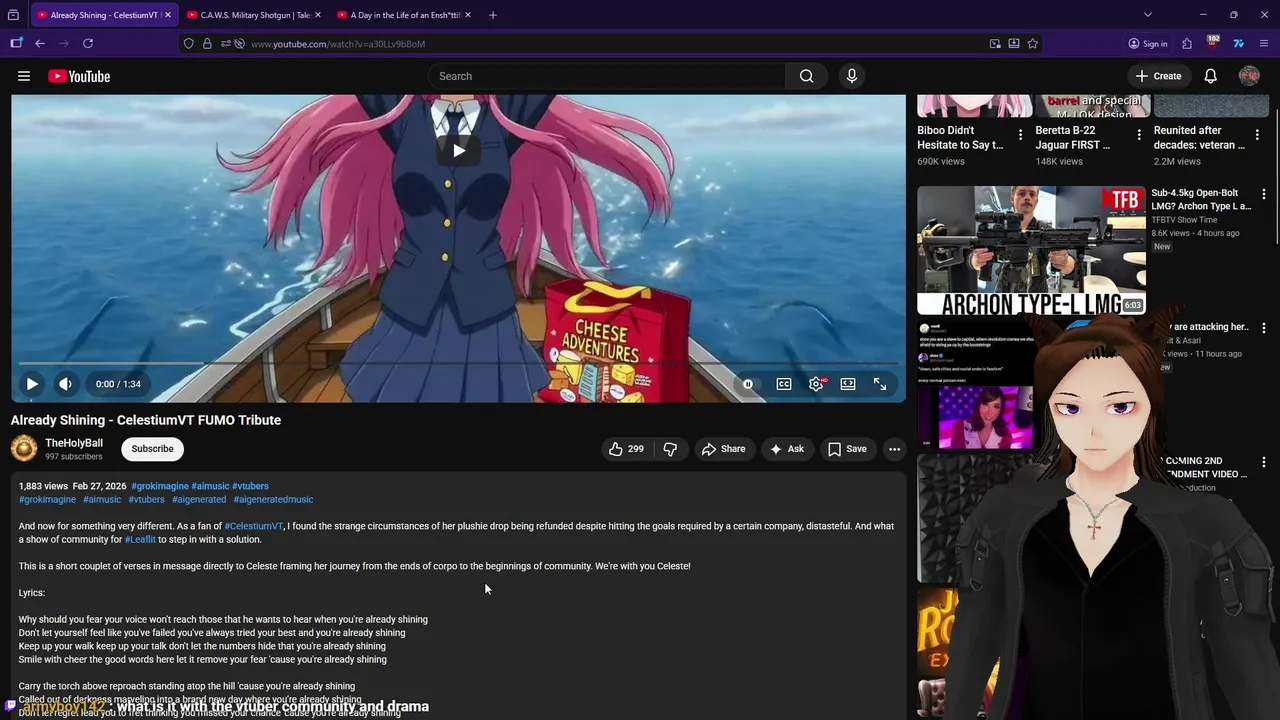The width and height of the screenshot is (1280, 720).
Task: Go back in browser history
Action: pos(40,43)
